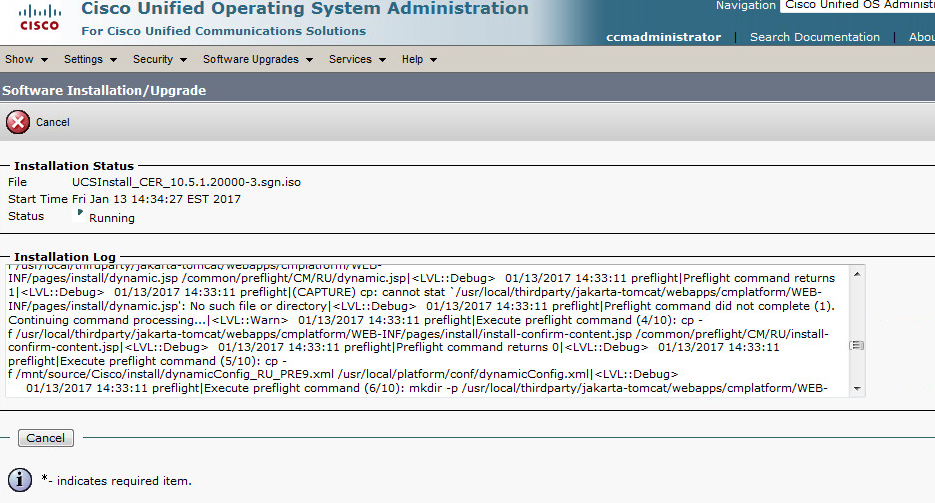Image resolution: width=935 pixels, height=503 pixels.
Task: Open the Navigation dropdown box
Action: pyautogui.click(x=857, y=5)
